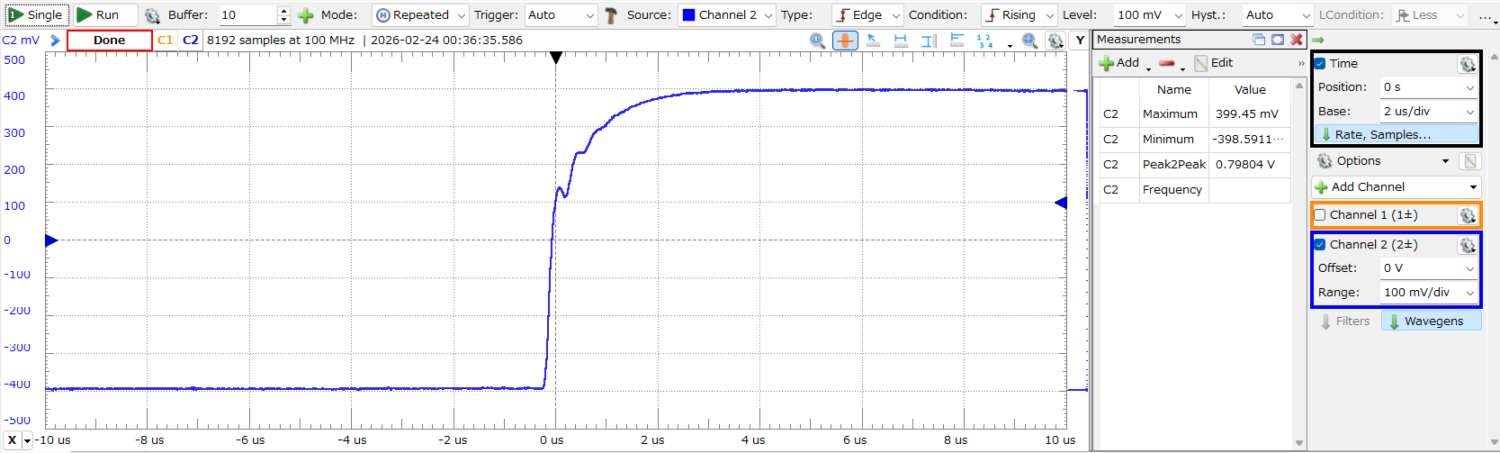Click Edit in the Measurements panel
The image size is (1500, 453).
(x=1213, y=63)
